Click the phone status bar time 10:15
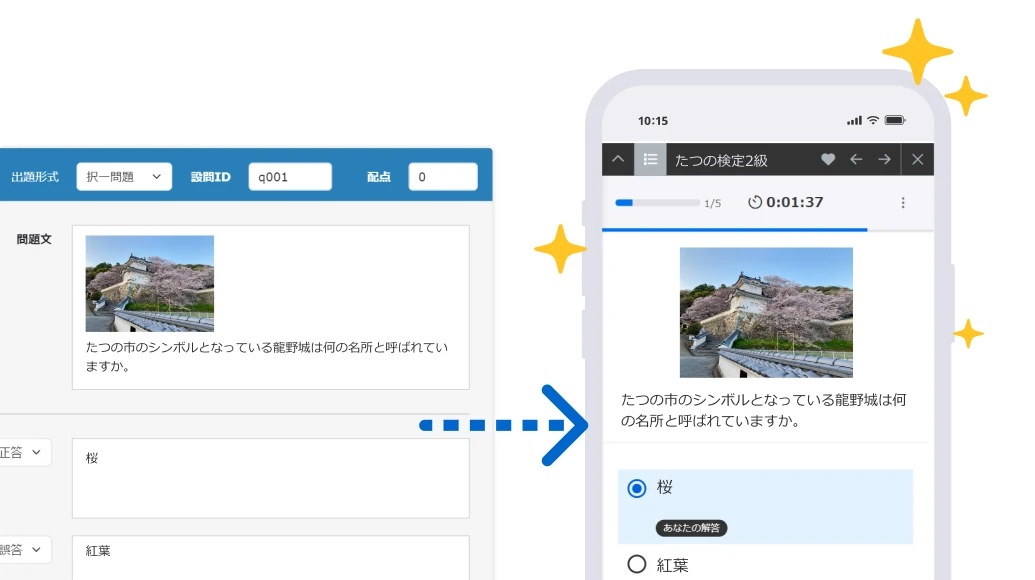 point(653,121)
